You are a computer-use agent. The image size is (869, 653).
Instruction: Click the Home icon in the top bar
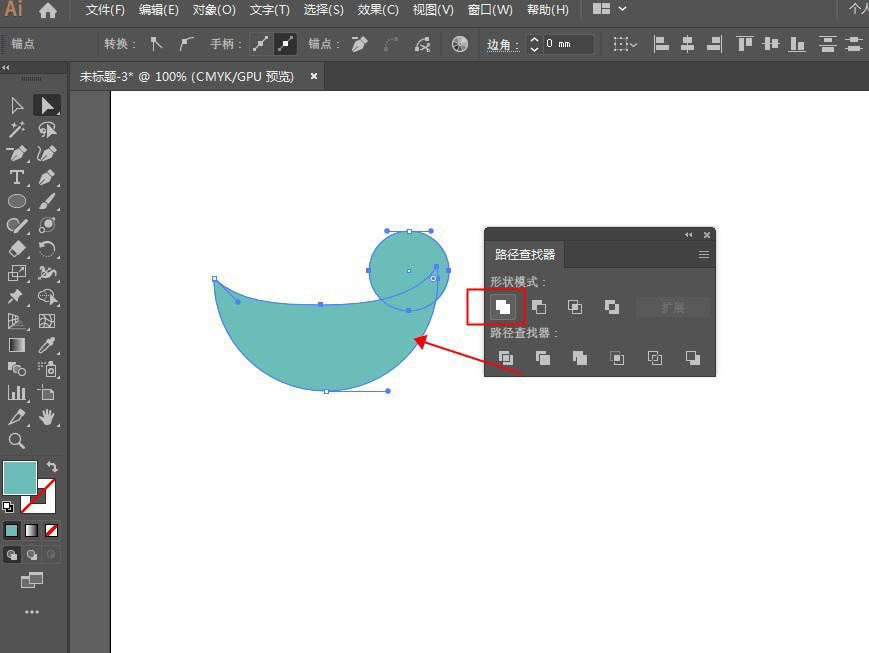tap(48, 10)
